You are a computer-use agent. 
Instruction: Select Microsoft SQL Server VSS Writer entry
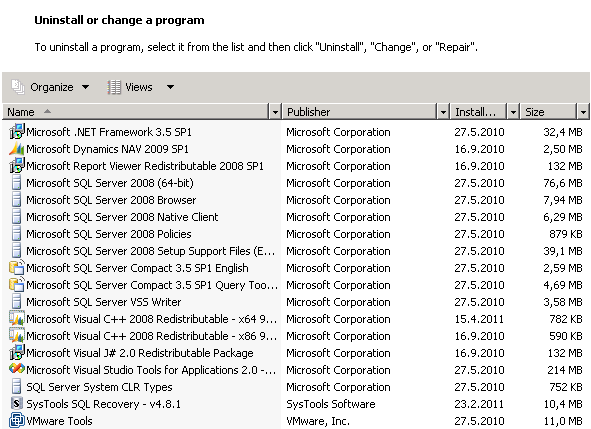tap(104, 302)
